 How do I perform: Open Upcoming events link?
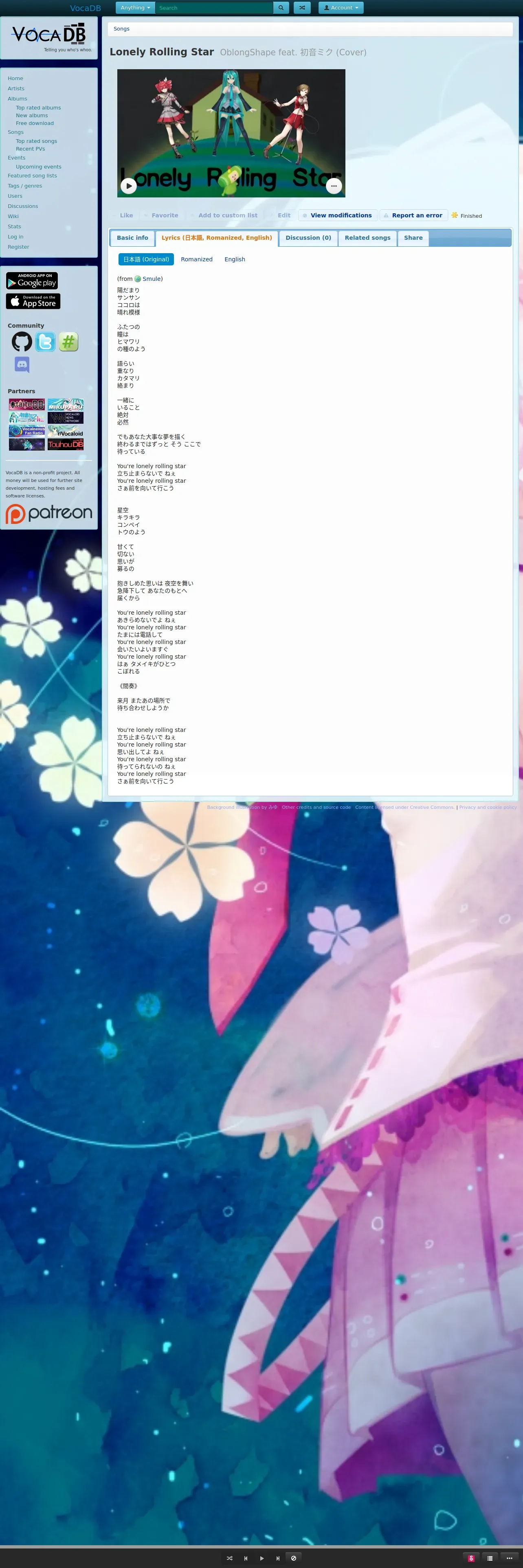click(x=38, y=167)
